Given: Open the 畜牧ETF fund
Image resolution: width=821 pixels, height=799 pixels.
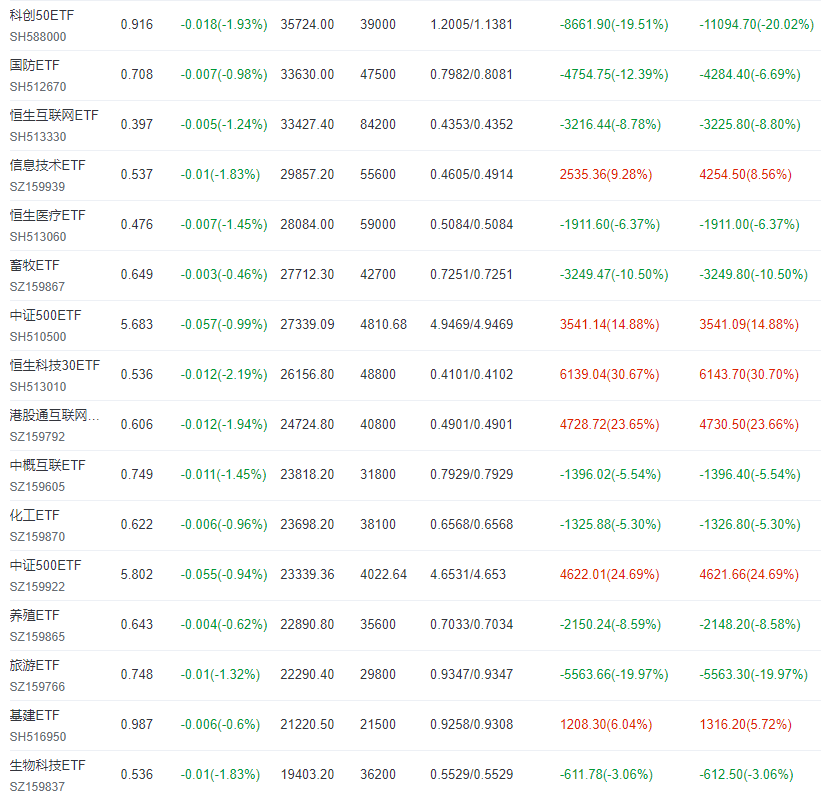Looking at the screenshot, I should click(35, 265).
